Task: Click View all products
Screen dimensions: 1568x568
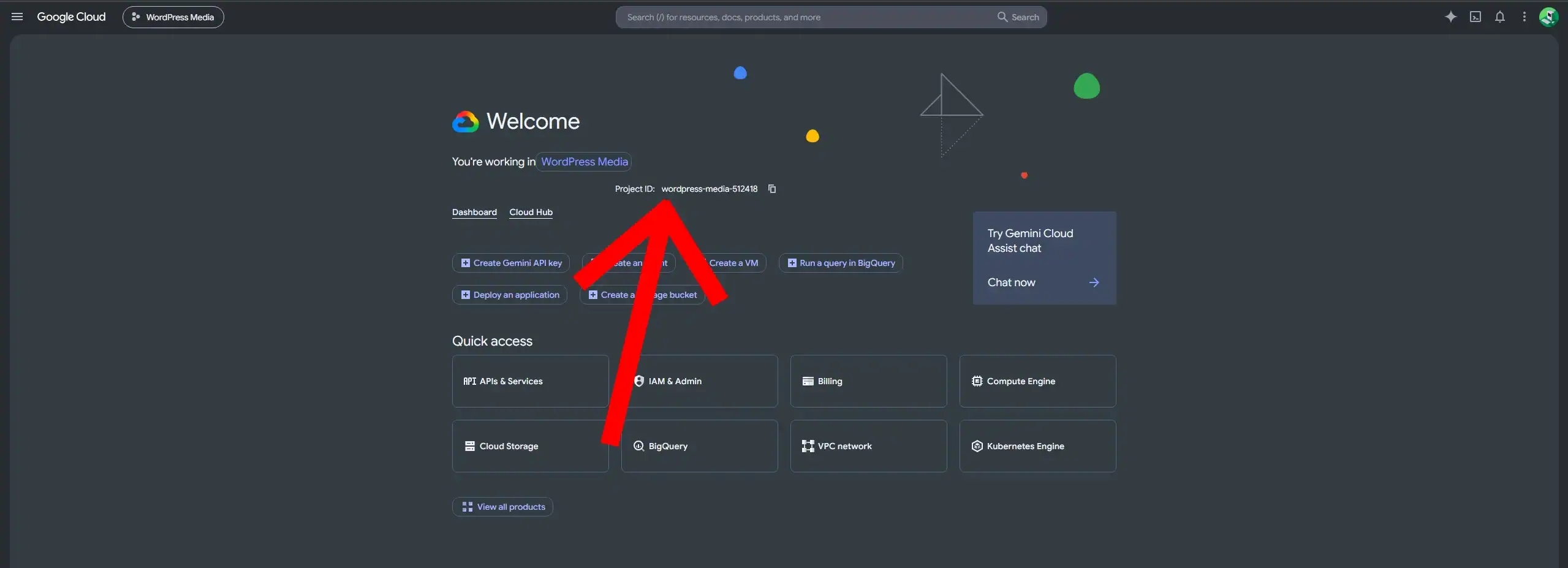Action: (x=502, y=507)
